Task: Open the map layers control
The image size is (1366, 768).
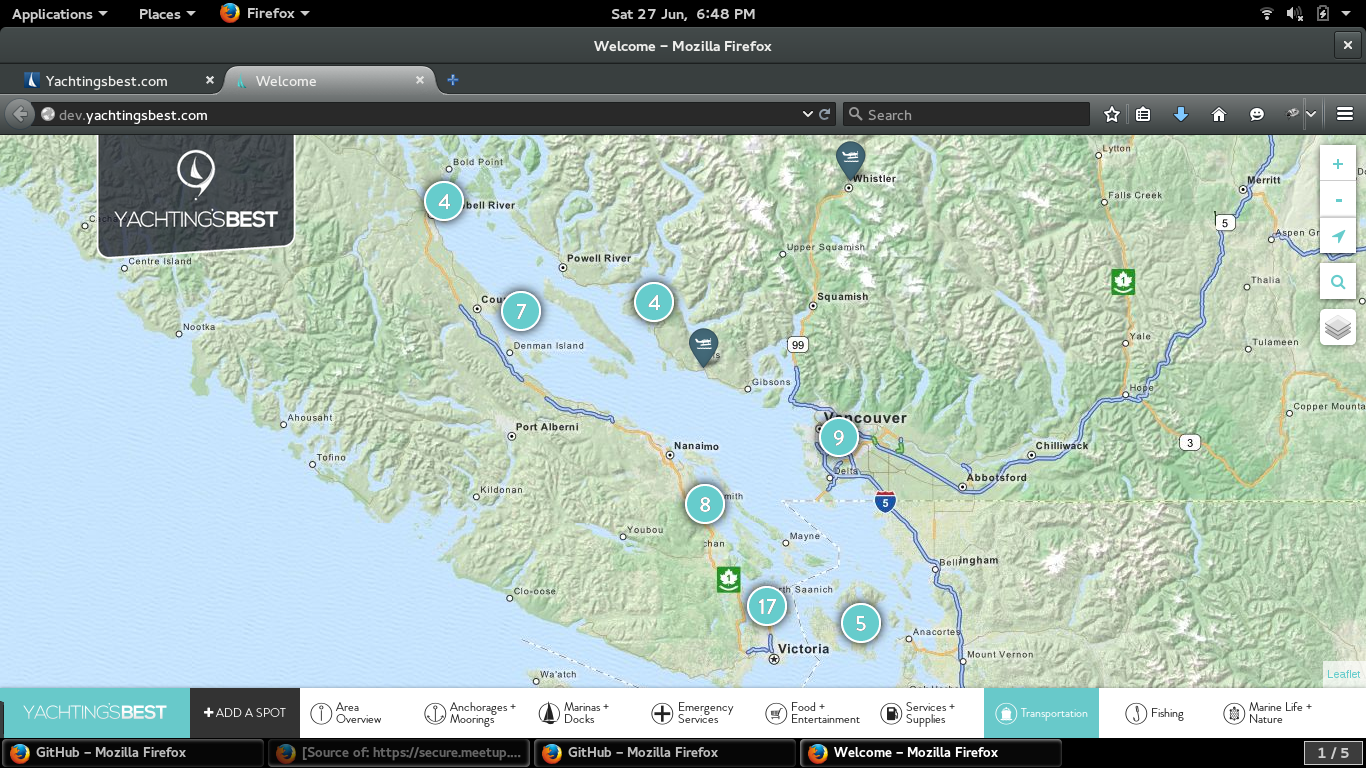Action: point(1338,327)
